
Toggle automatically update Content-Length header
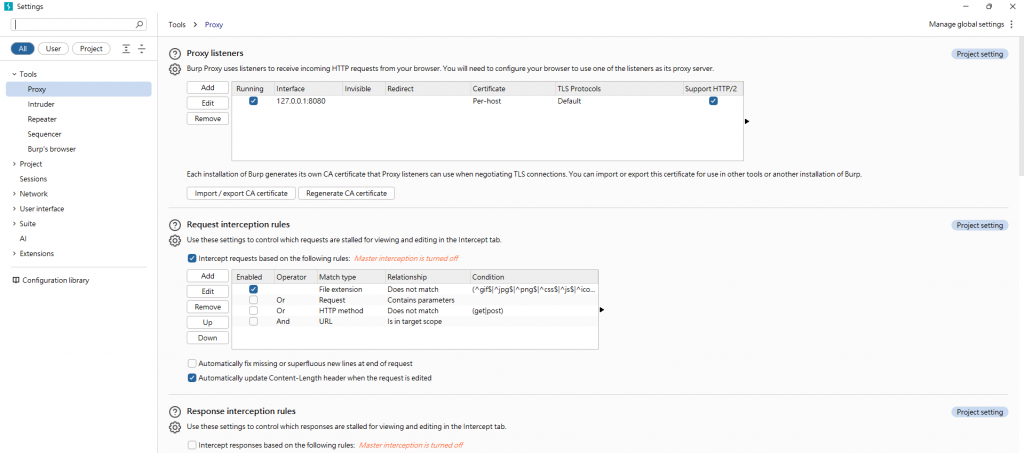click(191, 378)
